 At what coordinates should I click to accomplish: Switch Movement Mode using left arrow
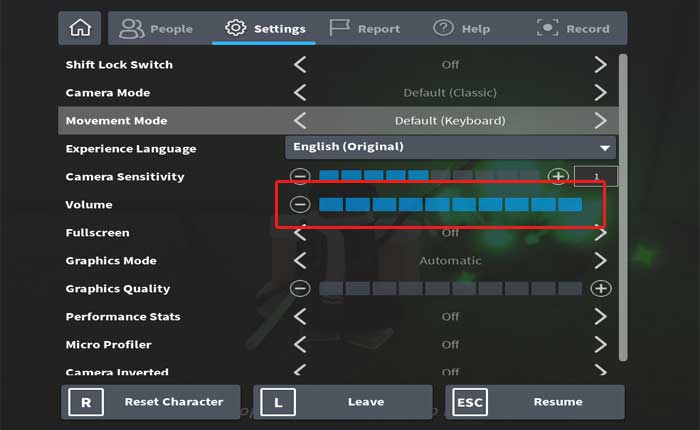(300, 121)
